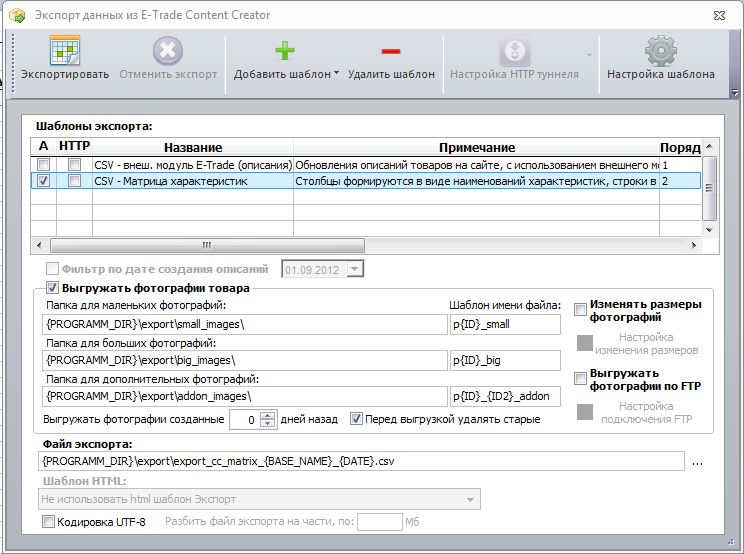Click the Экспортировать label in the toolbar
744x554 pixels.
click(65, 74)
